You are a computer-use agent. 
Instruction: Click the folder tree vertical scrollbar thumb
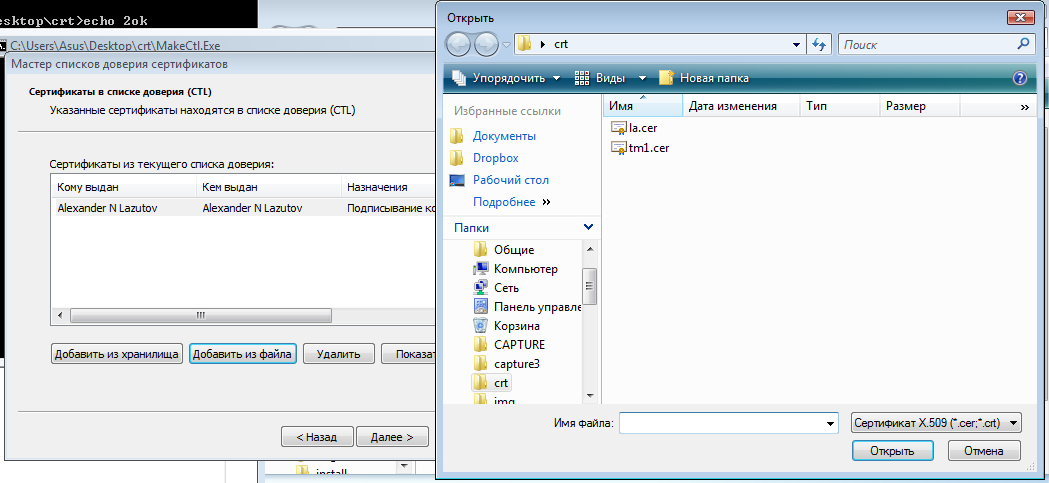click(589, 286)
